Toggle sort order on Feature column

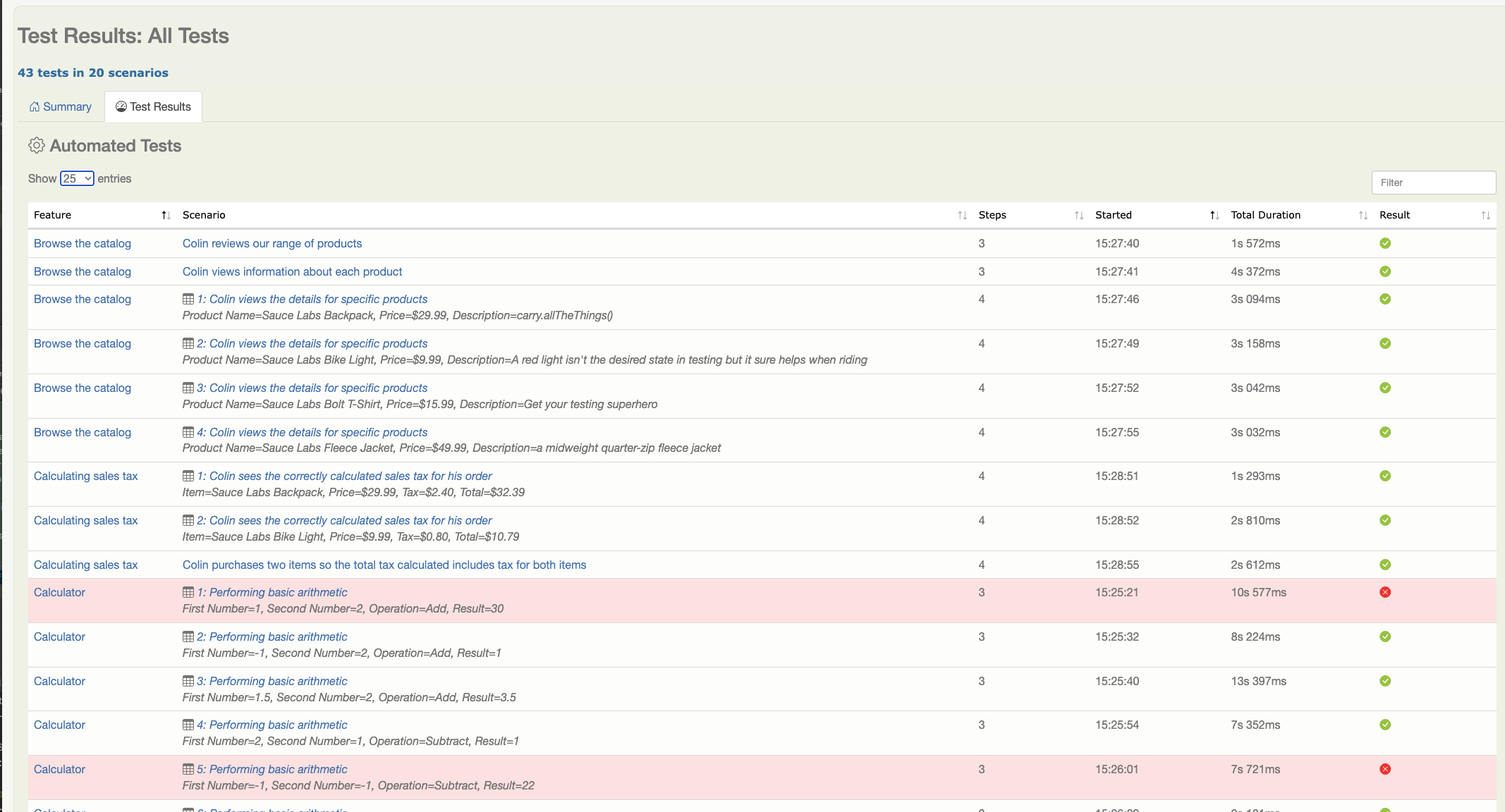[x=166, y=215]
